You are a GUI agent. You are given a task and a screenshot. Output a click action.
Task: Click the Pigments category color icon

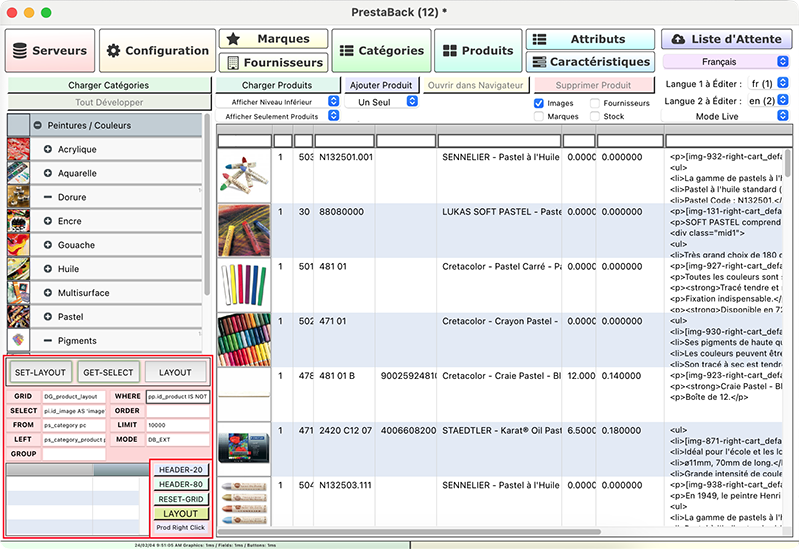point(19,341)
